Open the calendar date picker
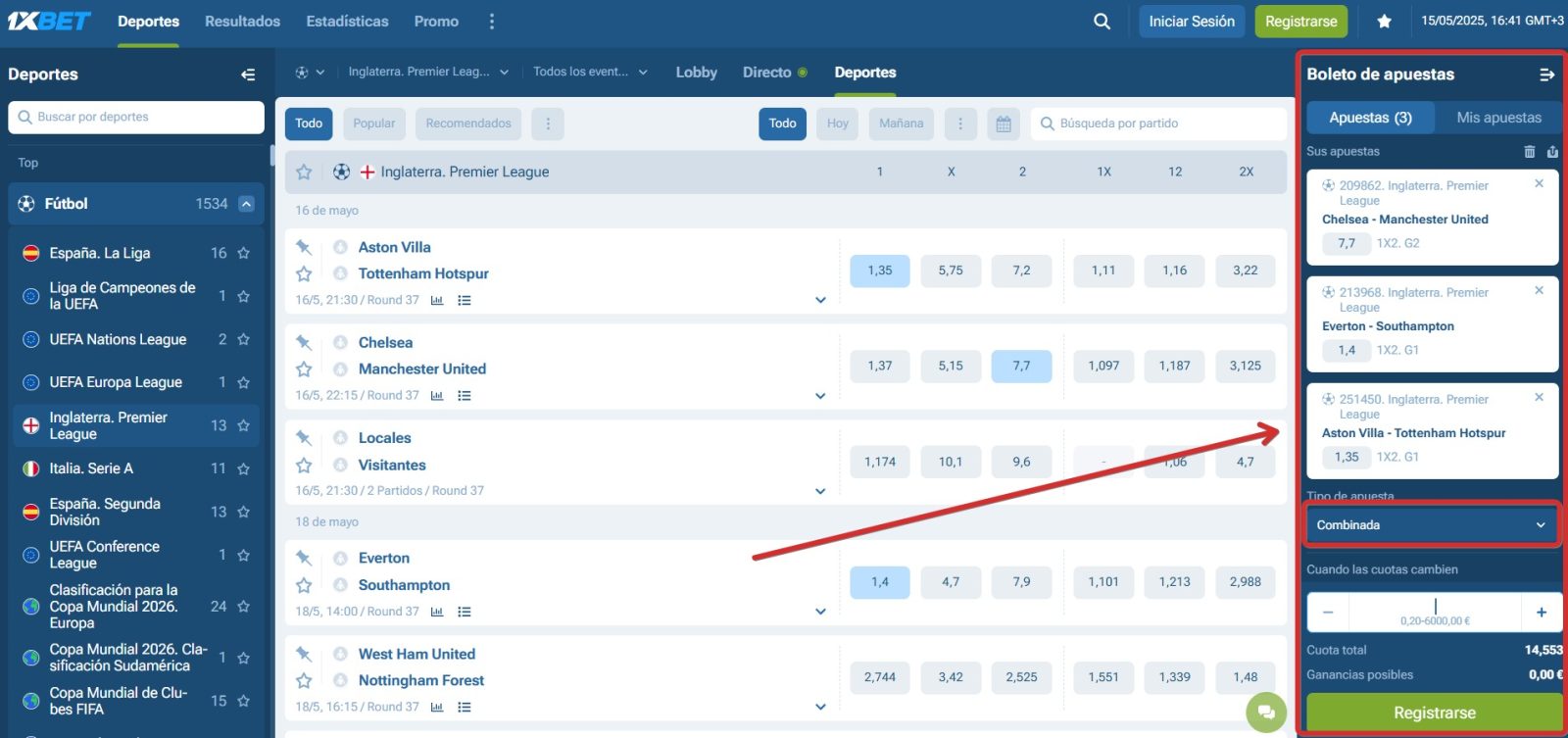Screen dimensions: 1568x738 (1004, 123)
